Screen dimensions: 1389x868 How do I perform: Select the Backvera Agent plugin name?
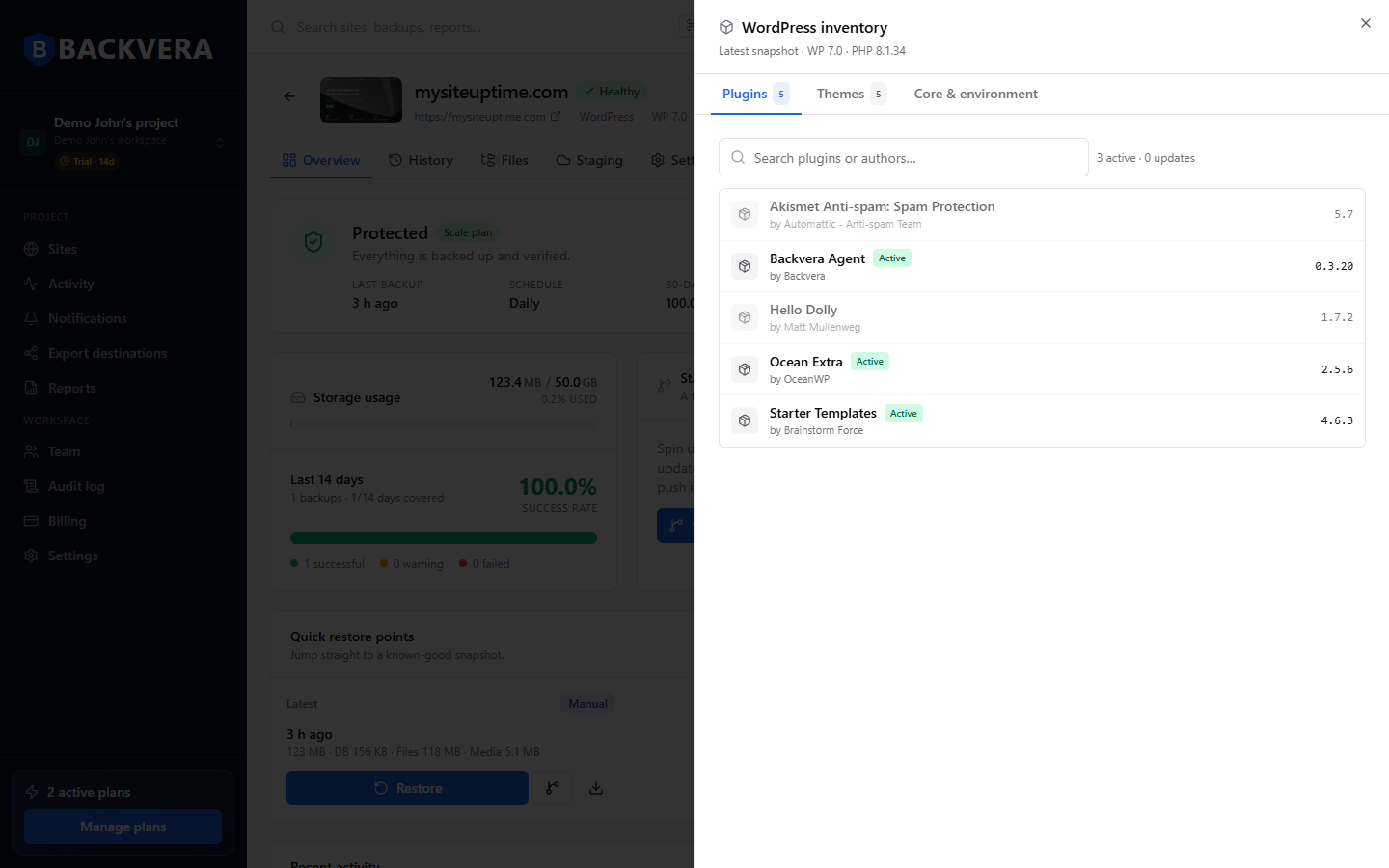pyautogui.click(x=817, y=258)
